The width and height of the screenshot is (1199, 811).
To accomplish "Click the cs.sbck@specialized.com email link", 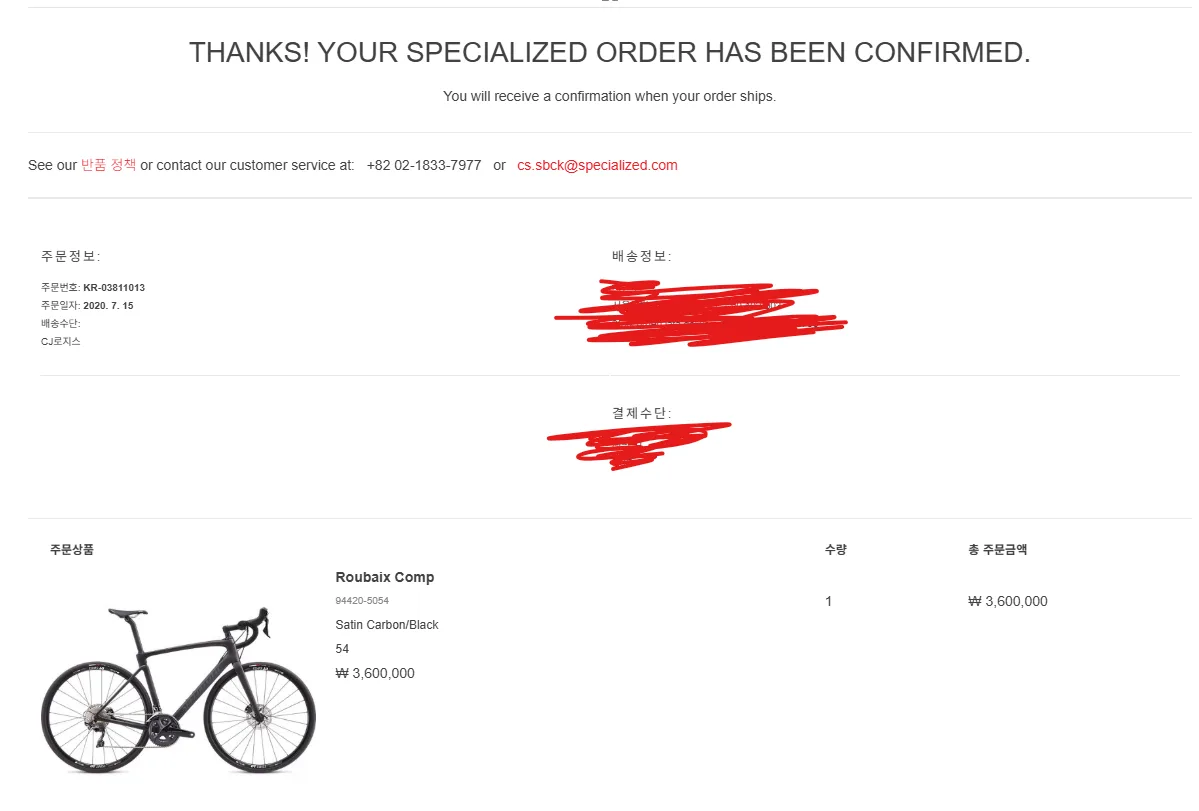I will (x=597, y=165).
